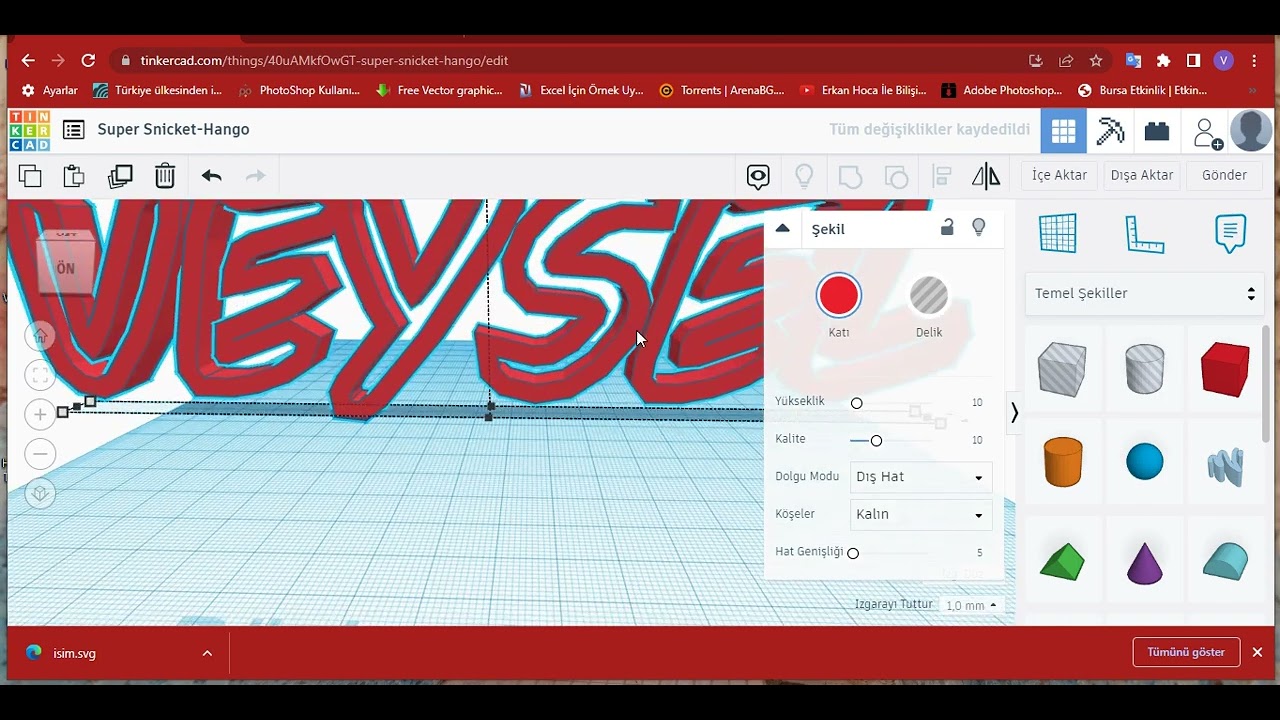Click the Gönder button
The image size is (1280, 720).
point(1224,175)
